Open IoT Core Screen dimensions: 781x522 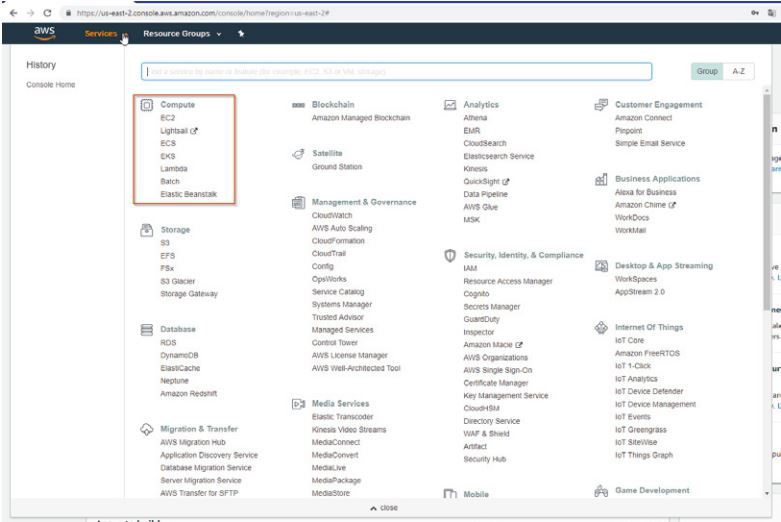pos(630,341)
